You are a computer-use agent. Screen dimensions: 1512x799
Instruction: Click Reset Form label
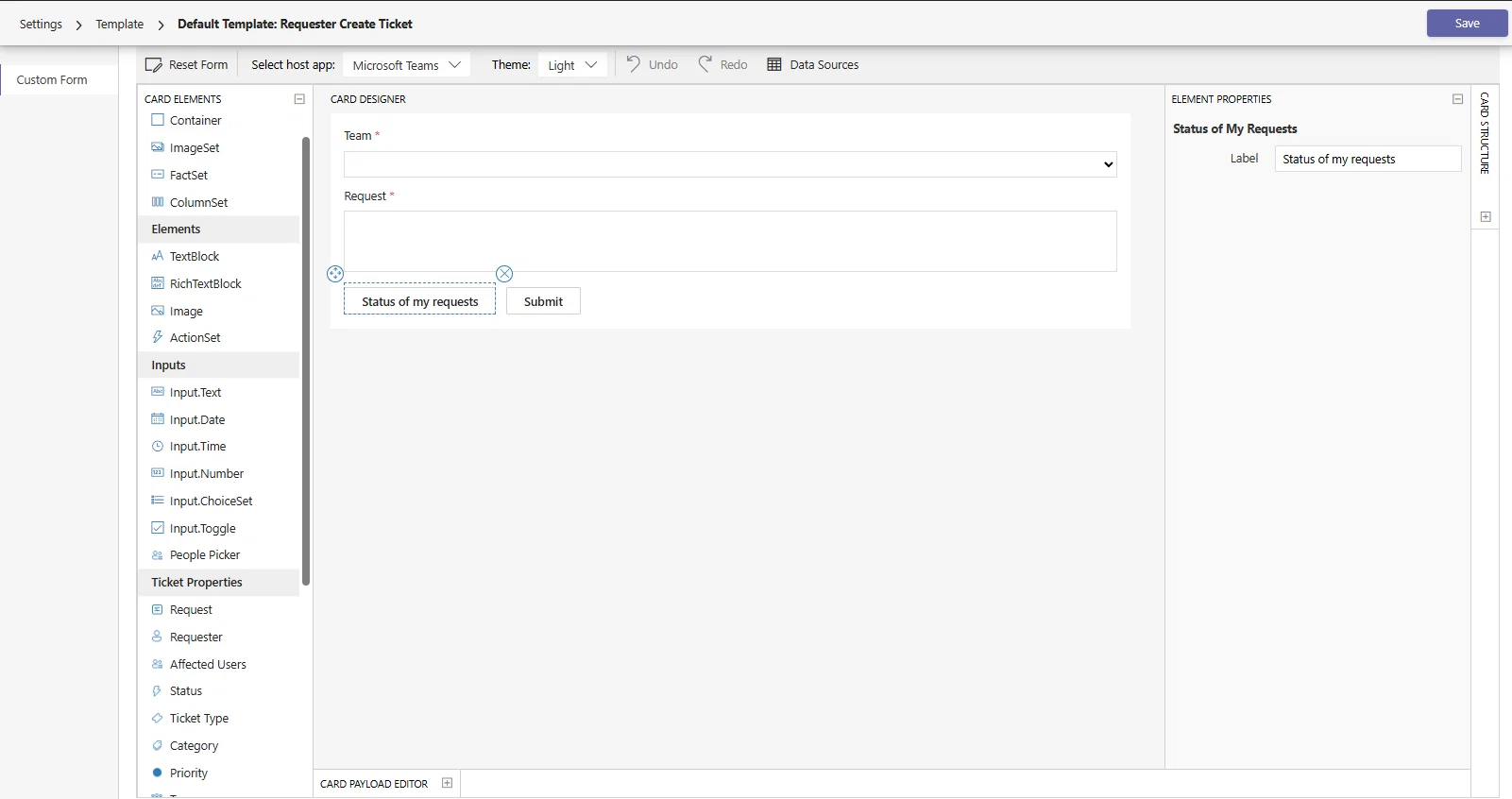tap(198, 65)
